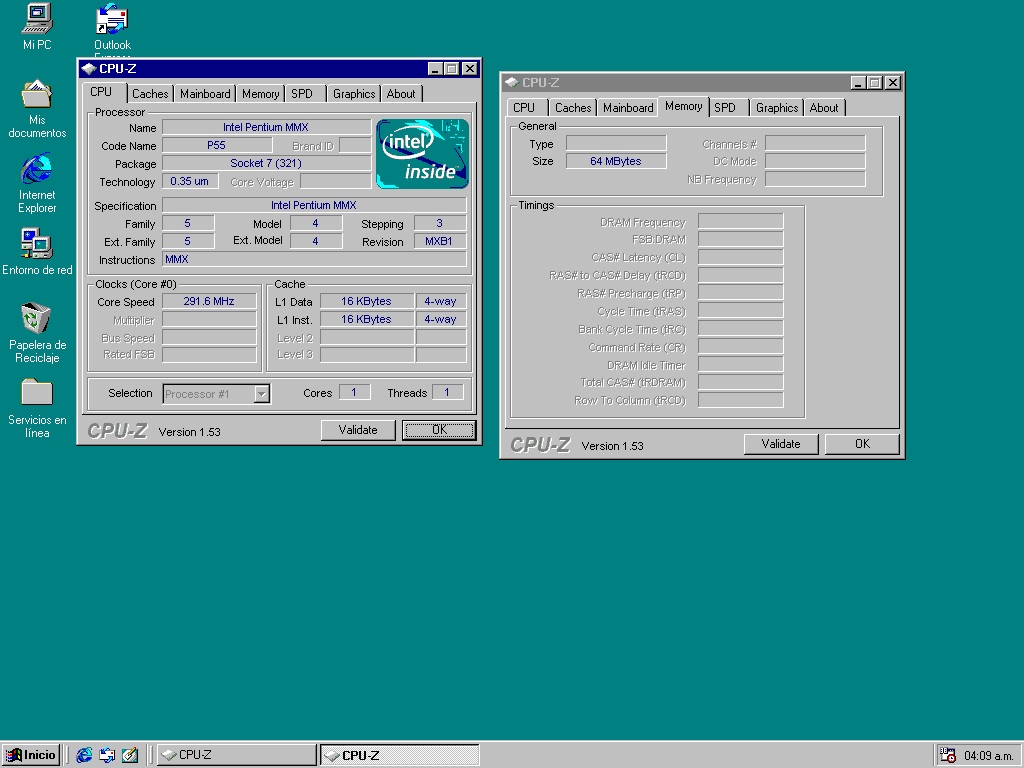1024x768 pixels.
Task: Open Entorno de red icon
Action: pyautogui.click(x=37, y=251)
